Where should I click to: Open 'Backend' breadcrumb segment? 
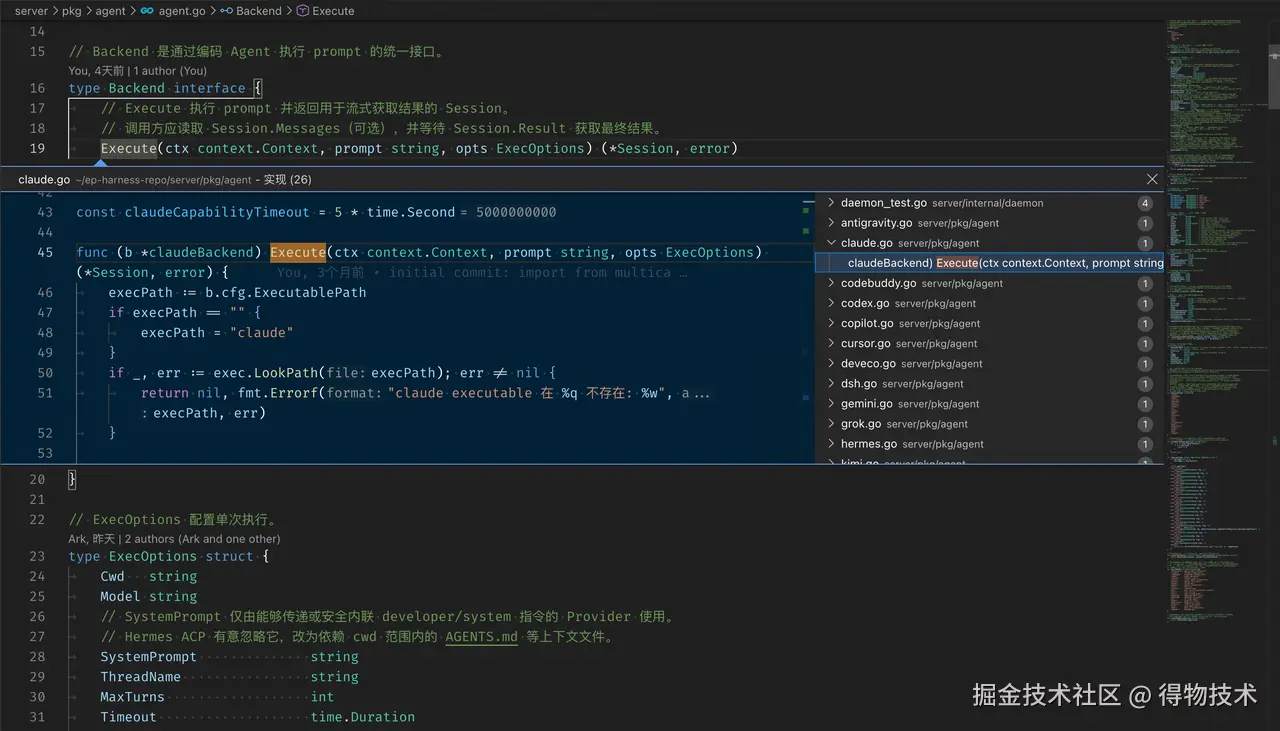[259, 11]
